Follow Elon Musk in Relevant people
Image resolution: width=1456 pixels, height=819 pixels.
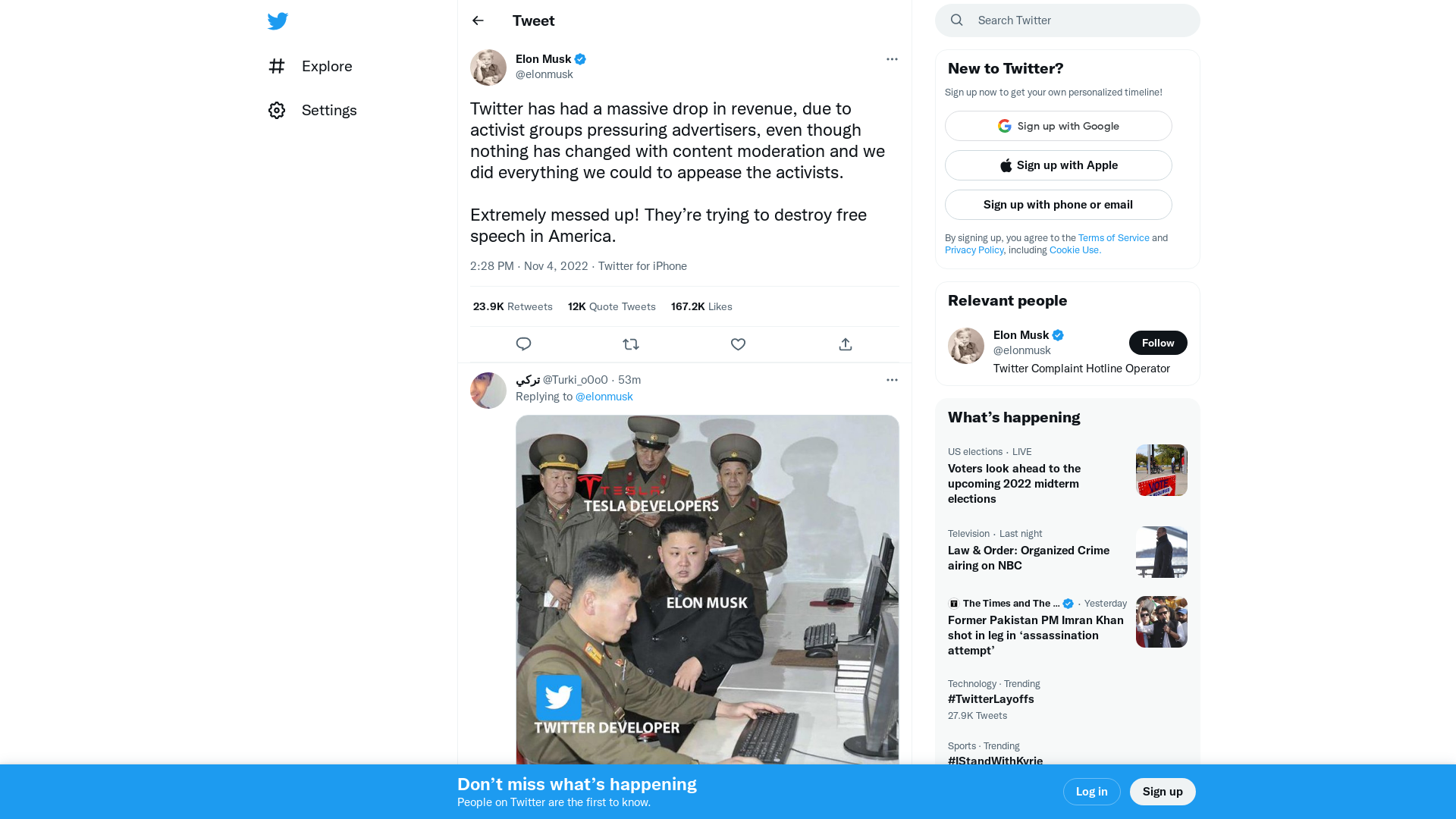(1158, 343)
